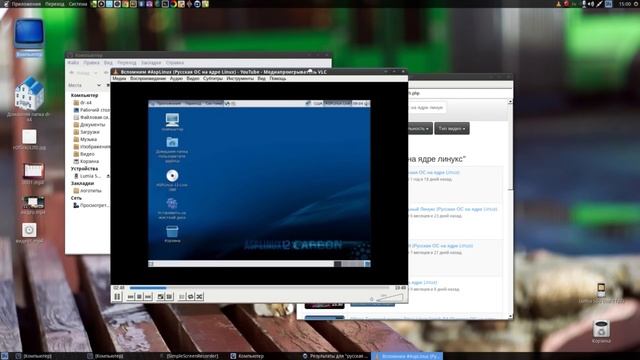Open VLC Аудио menu
Image resolution: width=640 pixels, height=360 pixels.
point(176,78)
